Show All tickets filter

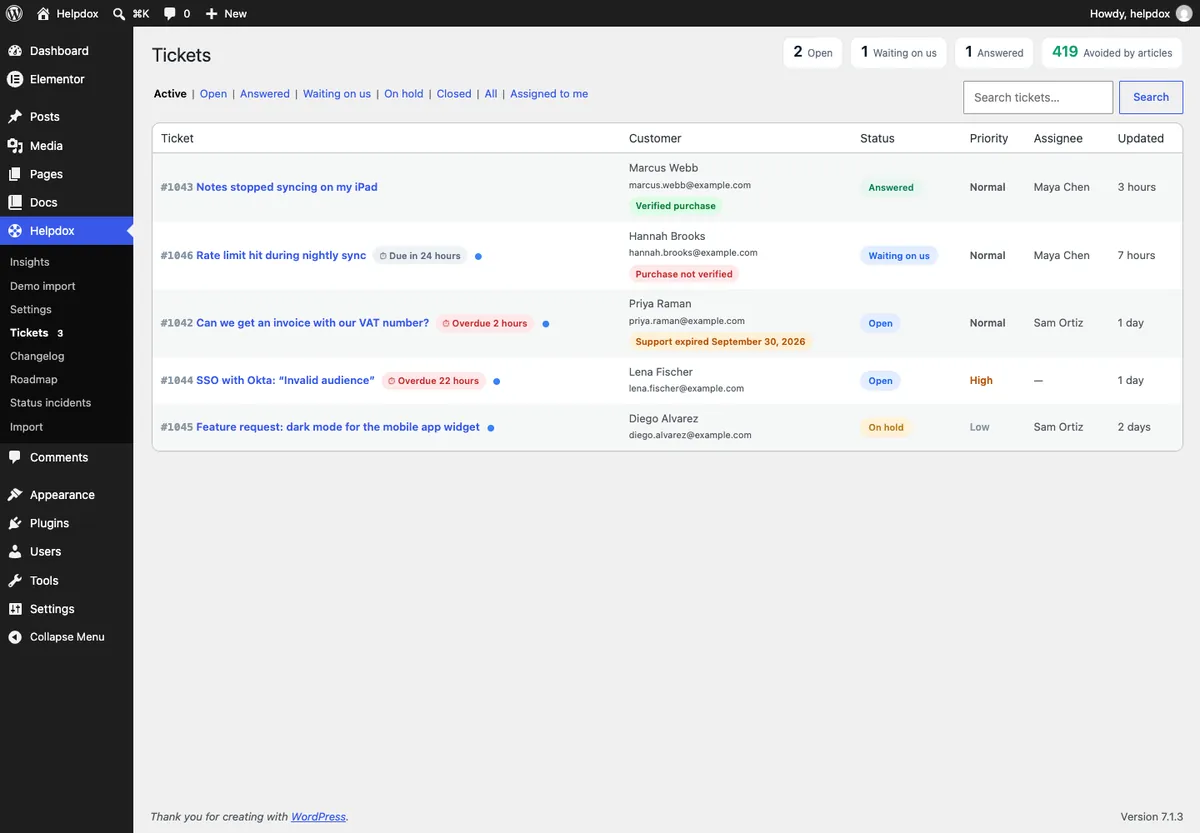click(491, 94)
